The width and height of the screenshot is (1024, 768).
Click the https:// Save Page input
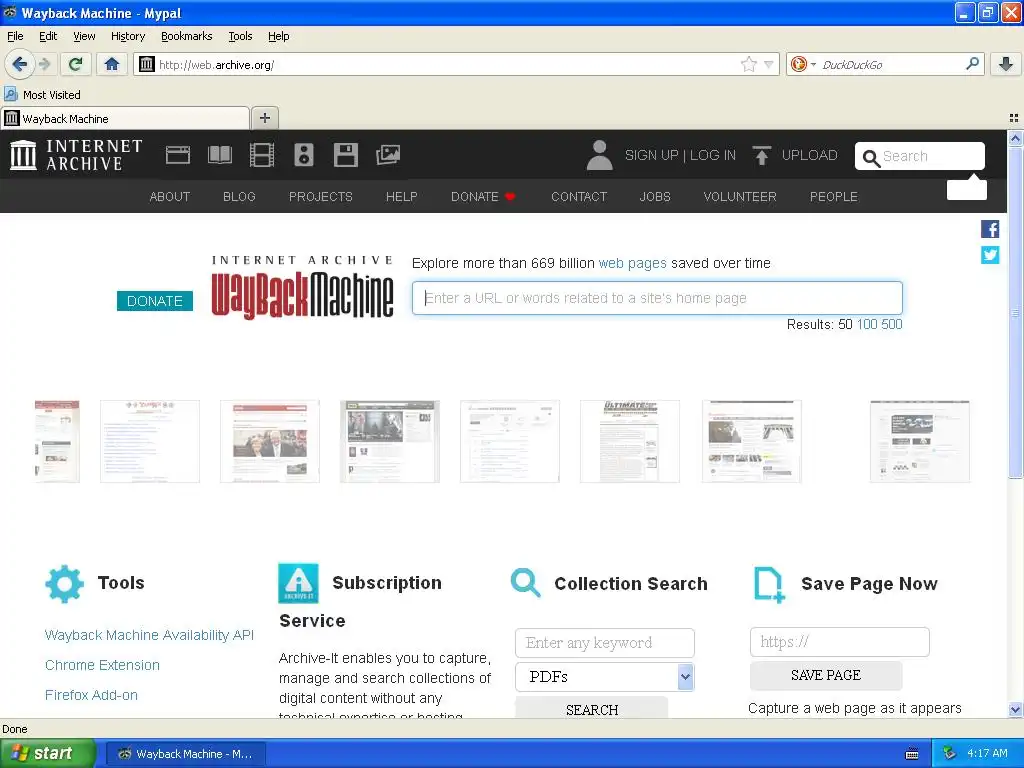pyautogui.click(x=839, y=642)
